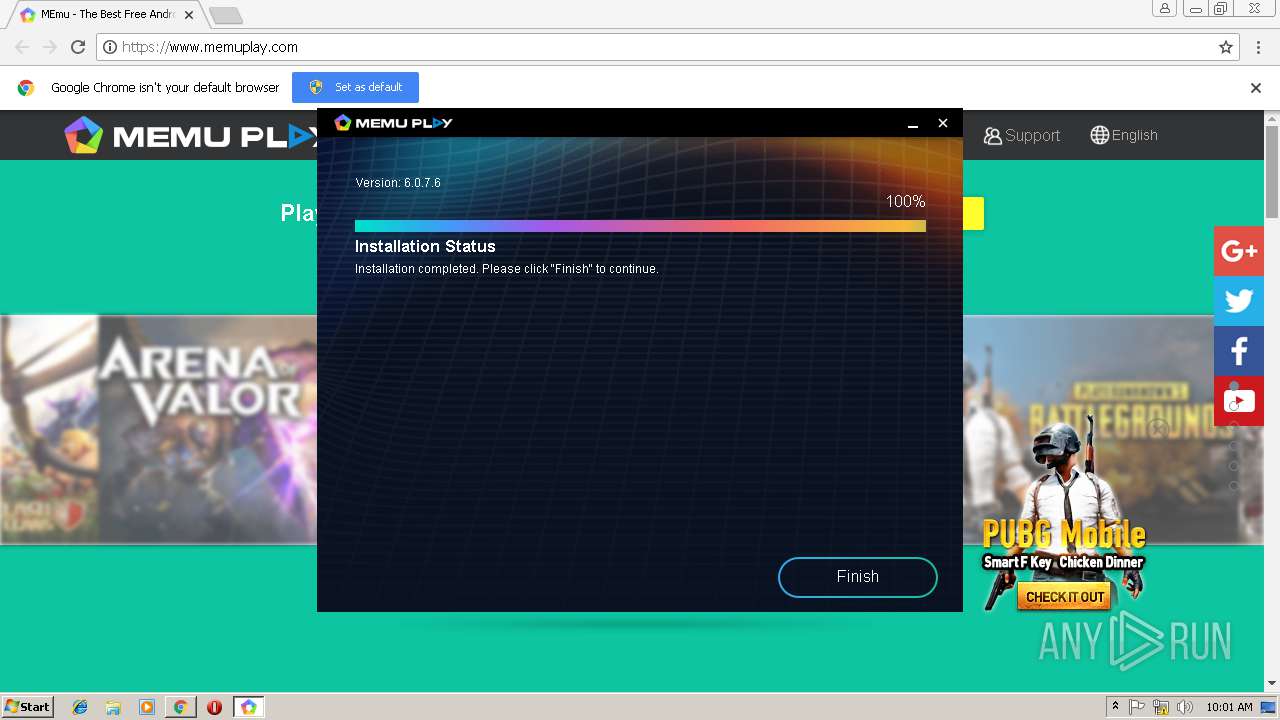This screenshot has width=1280, height=720.
Task: Close the MEmu browser tab
Action: 188,15
